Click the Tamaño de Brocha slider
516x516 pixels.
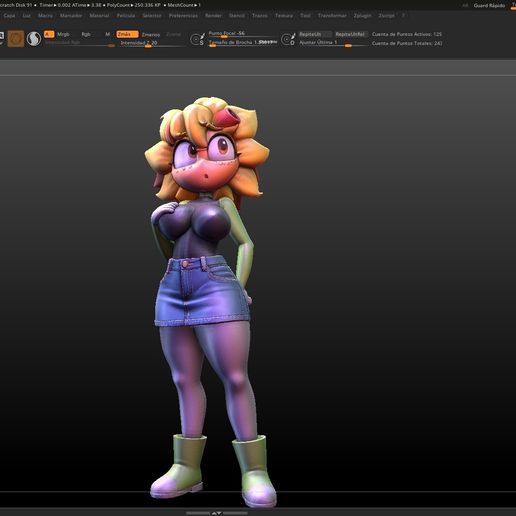[x=242, y=43]
